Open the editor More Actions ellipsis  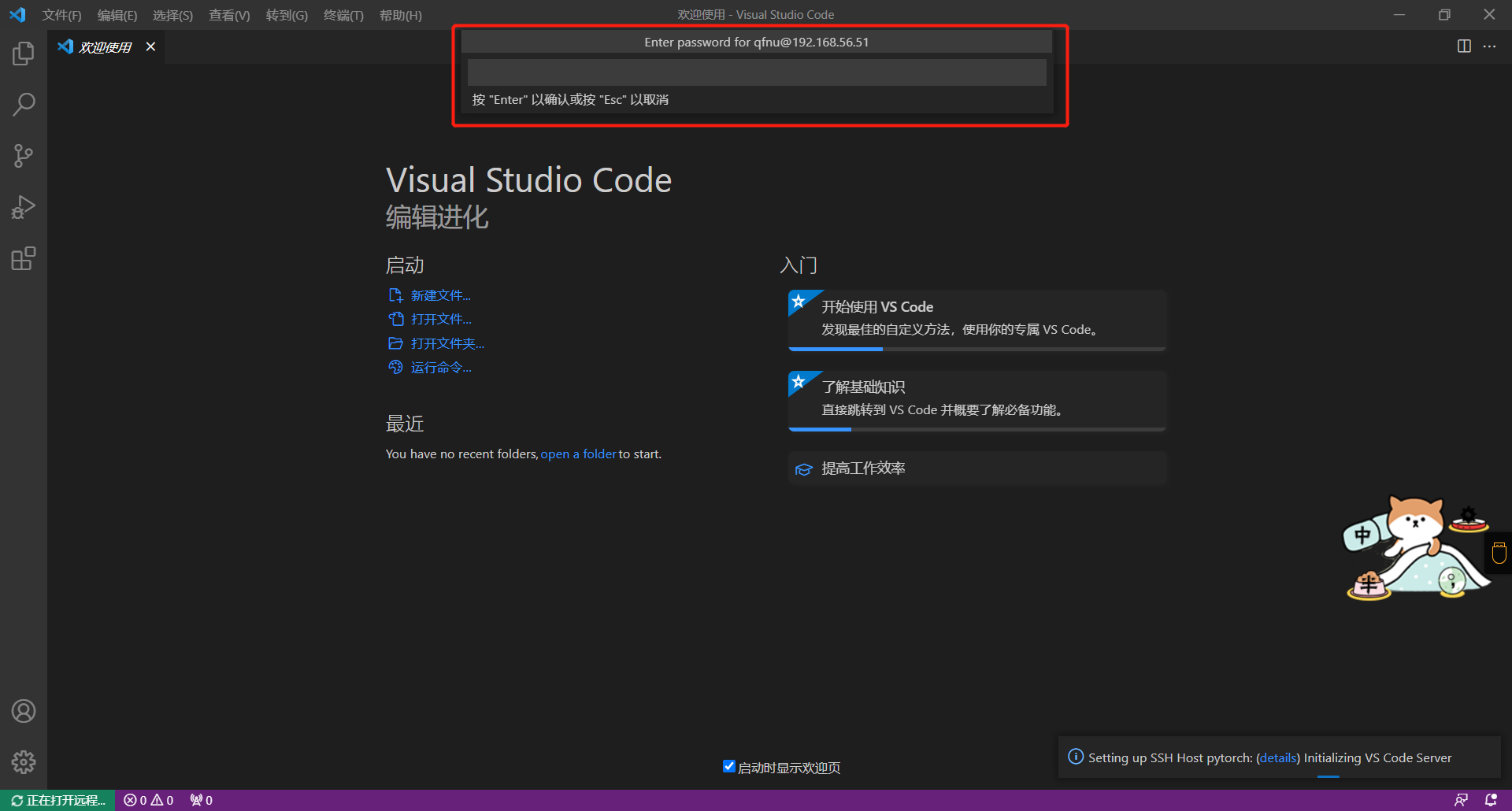[x=1489, y=46]
